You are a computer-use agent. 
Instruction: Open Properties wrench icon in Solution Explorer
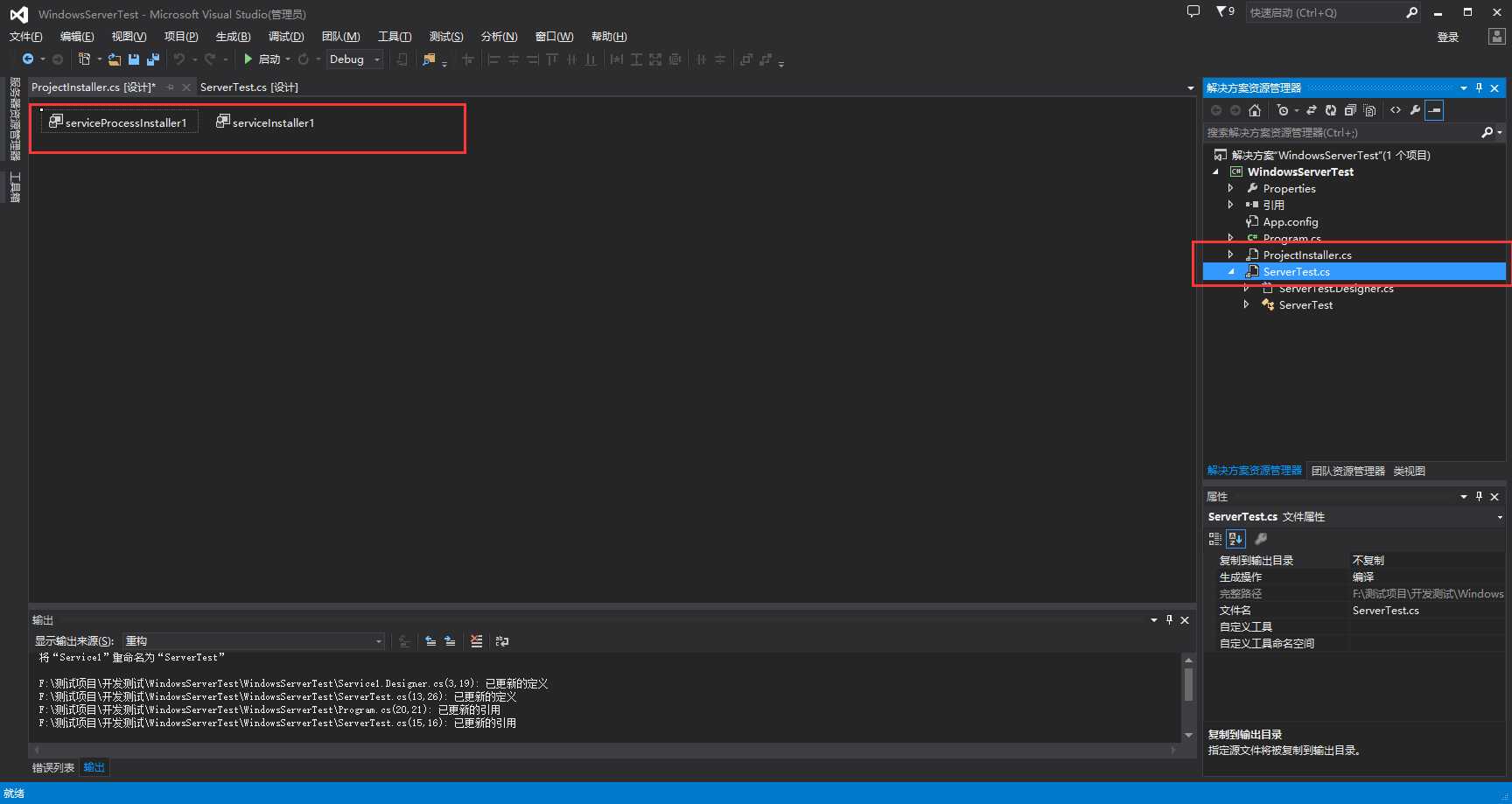1415,110
